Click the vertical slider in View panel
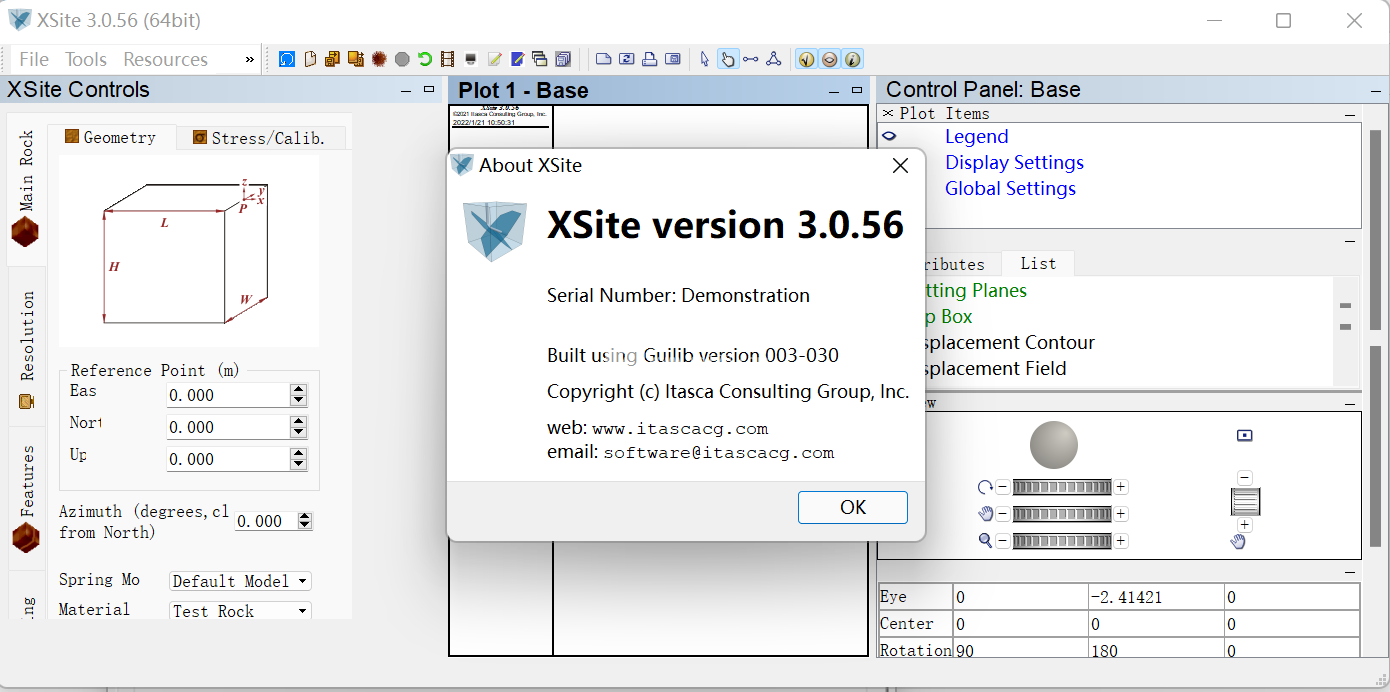Viewport: 1390px width, 692px height. click(1245, 501)
